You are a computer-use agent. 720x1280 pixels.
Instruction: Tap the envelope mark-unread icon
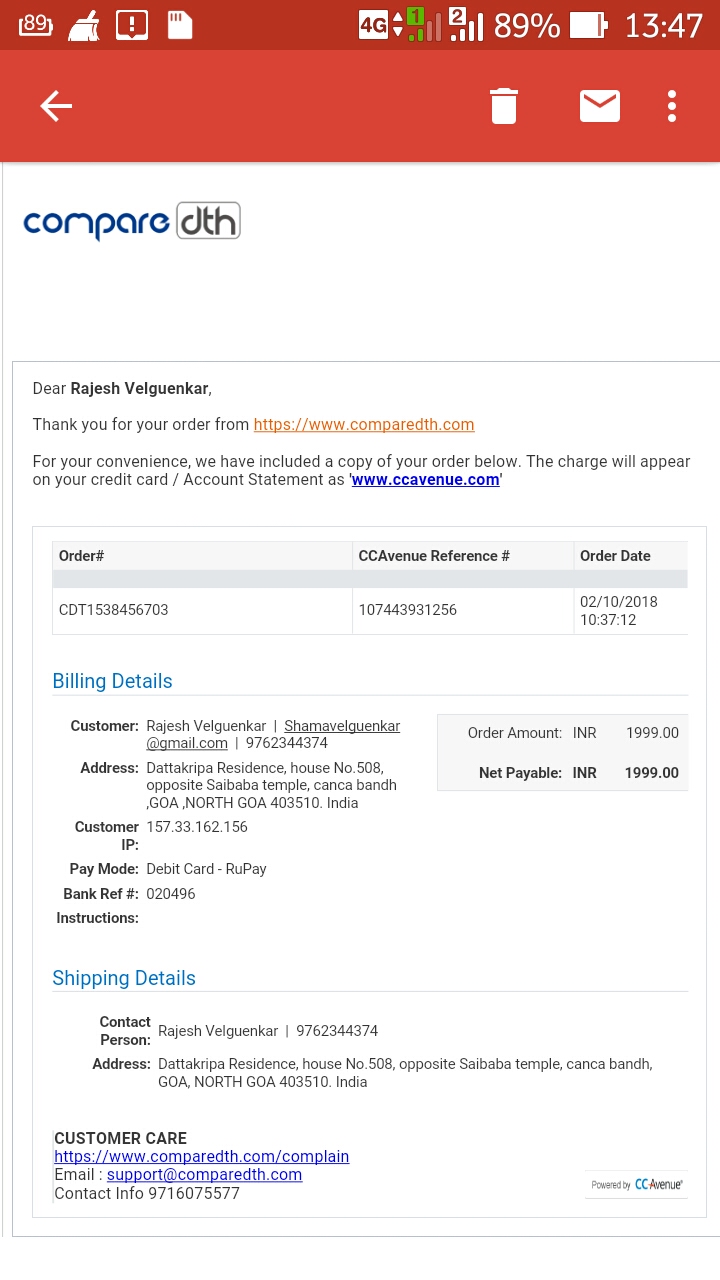click(600, 106)
